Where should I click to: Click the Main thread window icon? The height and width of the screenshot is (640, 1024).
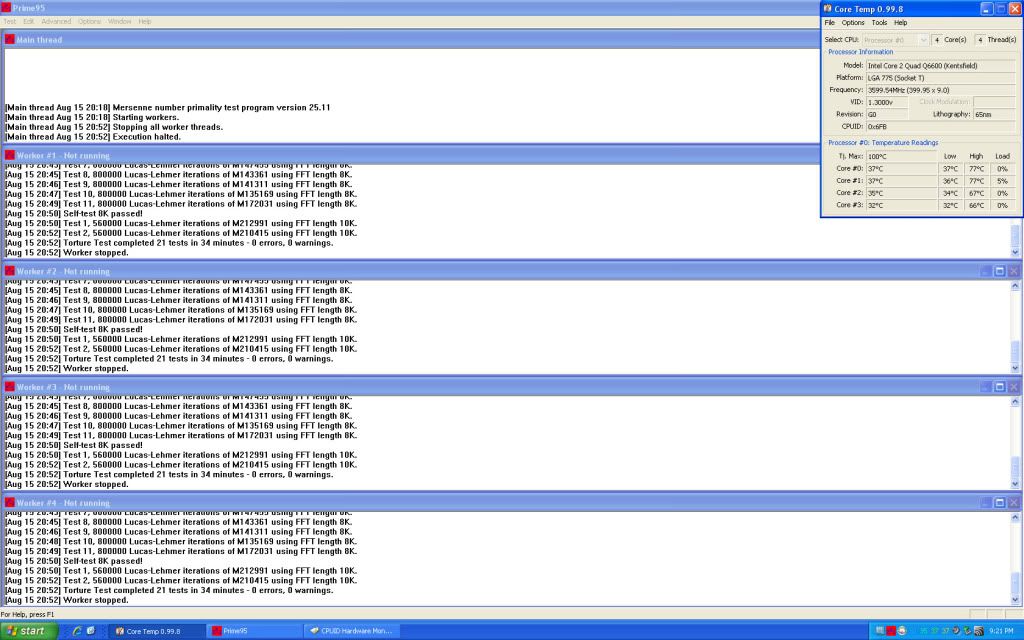(10, 40)
